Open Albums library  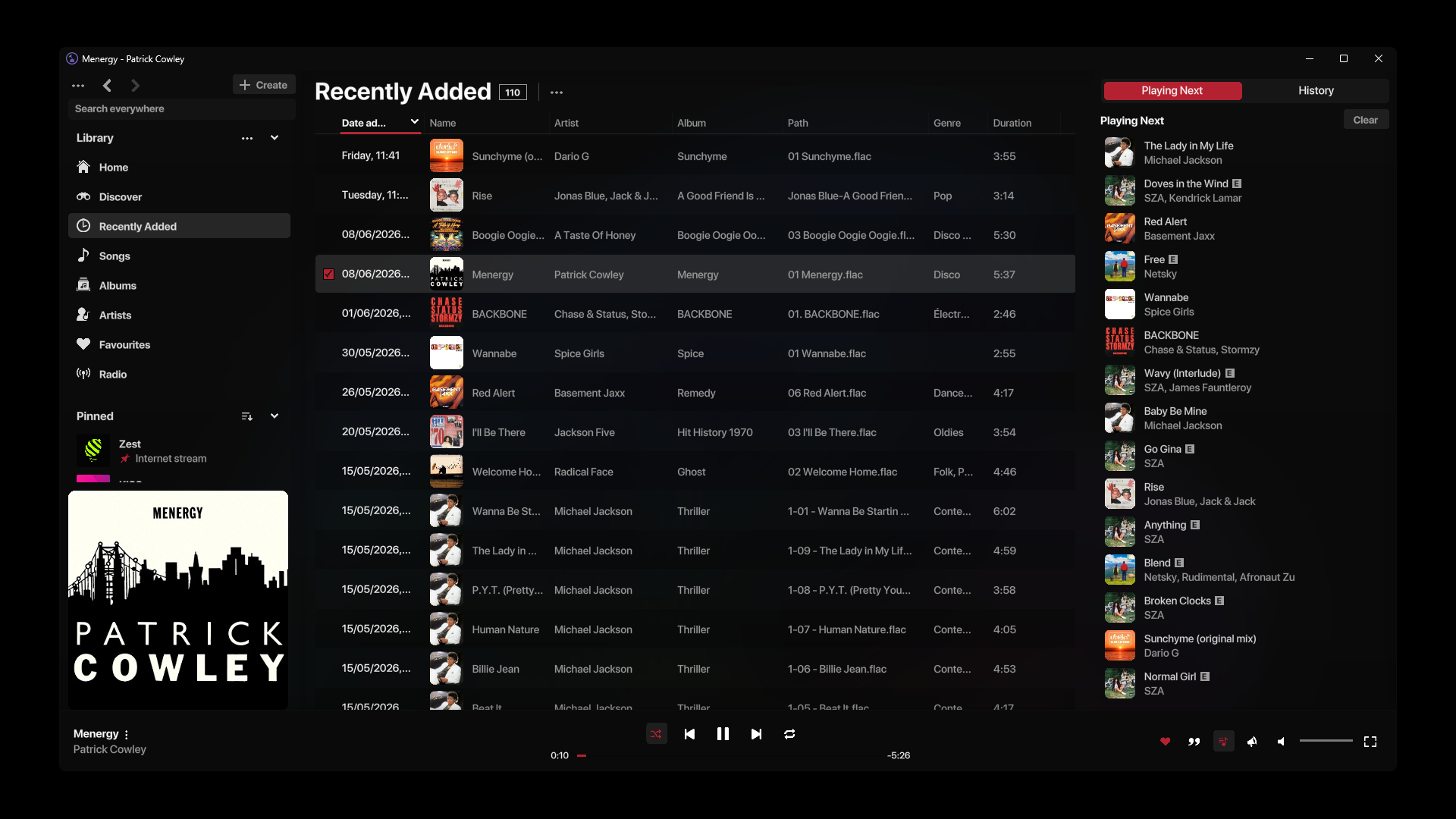(x=179, y=285)
